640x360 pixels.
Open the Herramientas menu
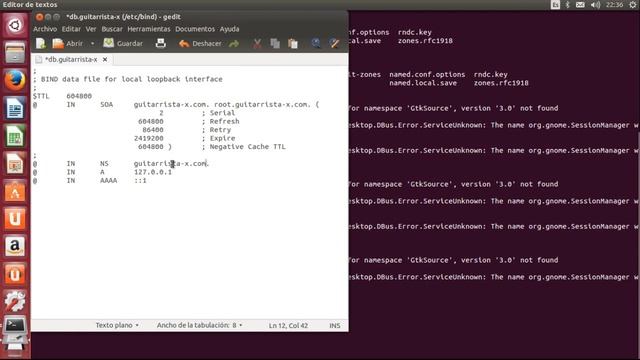(x=149, y=29)
